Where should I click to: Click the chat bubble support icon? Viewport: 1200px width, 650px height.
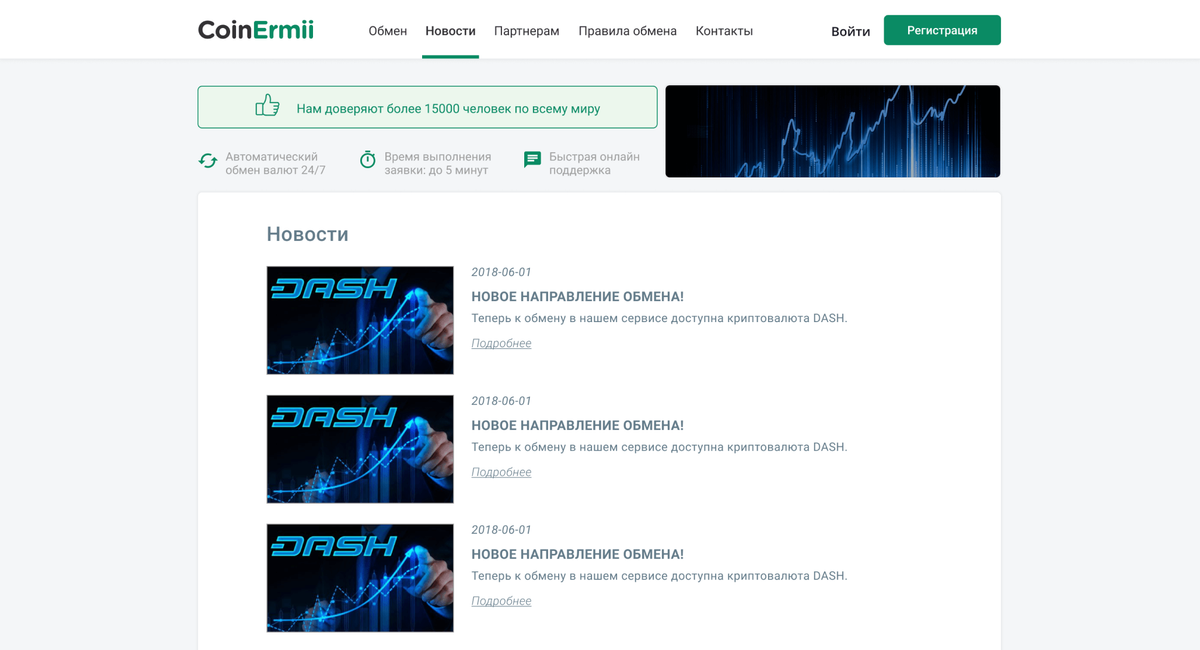[x=532, y=160]
